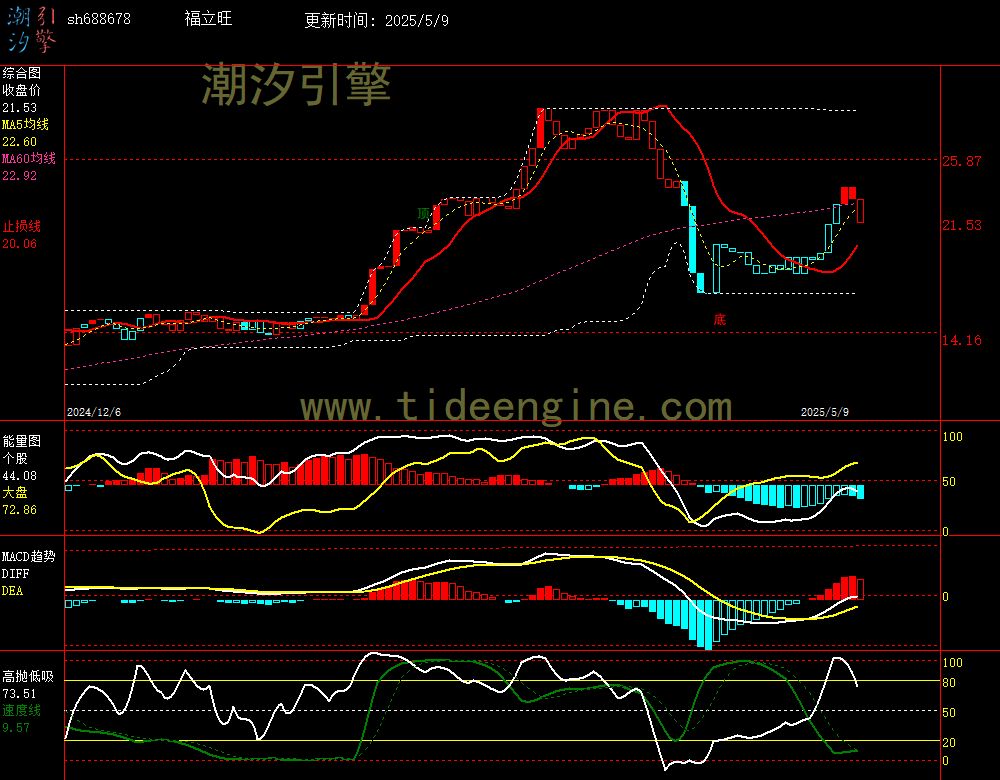The height and width of the screenshot is (780, 1000).
Task: Select the MA5均线 legend label
Action: pyautogui.click(x=26, y=124)
